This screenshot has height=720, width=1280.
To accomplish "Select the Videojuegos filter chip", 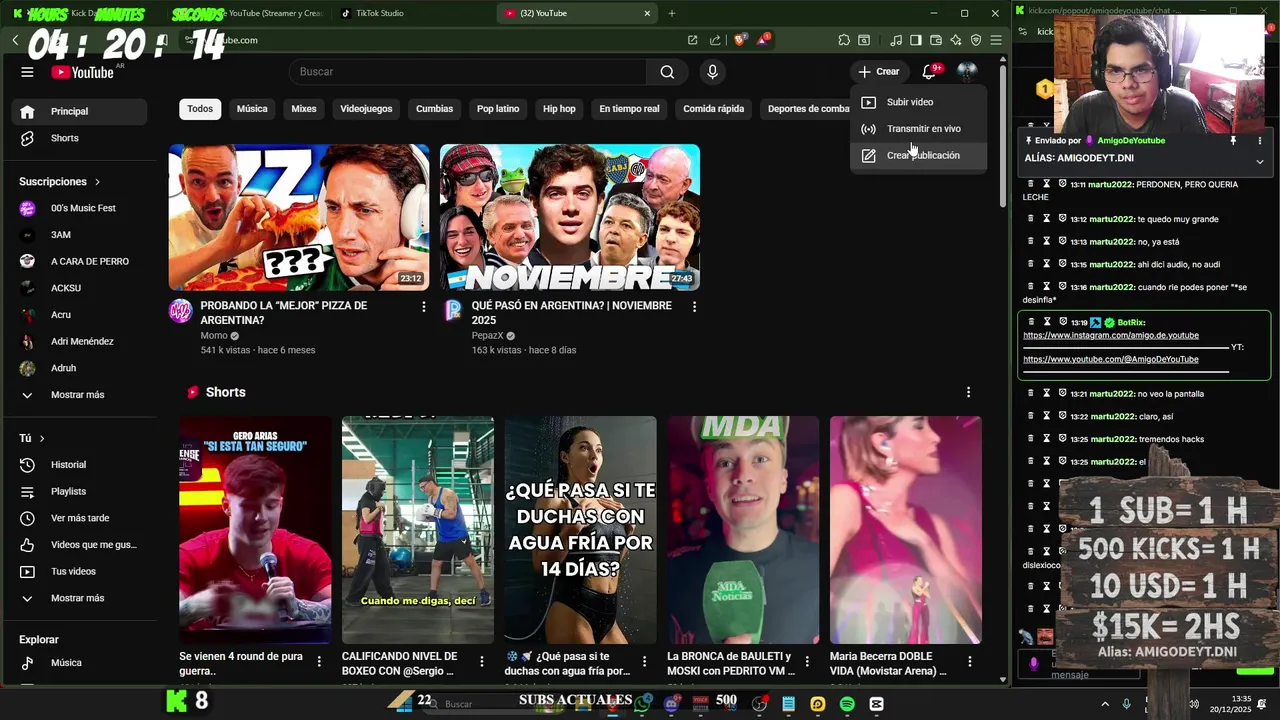I will pyautogui.click(x=366, y=109).
